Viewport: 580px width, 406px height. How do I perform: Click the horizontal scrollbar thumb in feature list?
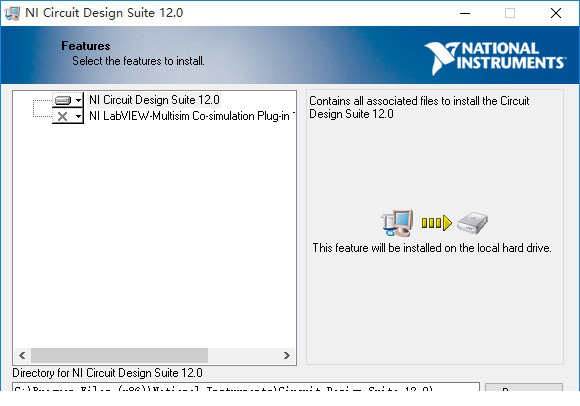click(119, 355)
